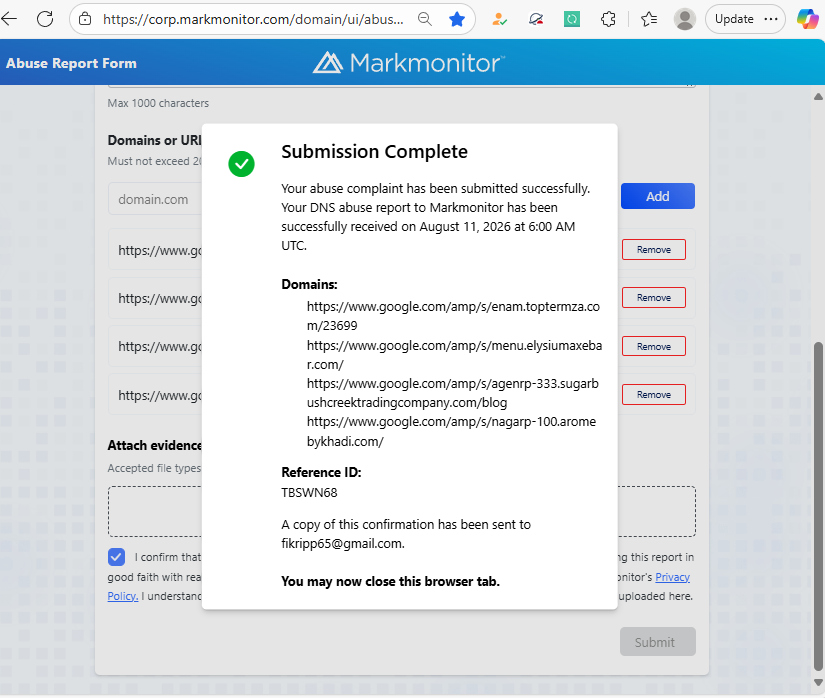Click the zoom magnifier icon in address bar
The height and width of the screenshot is (698, 825).
pos(425,19)
